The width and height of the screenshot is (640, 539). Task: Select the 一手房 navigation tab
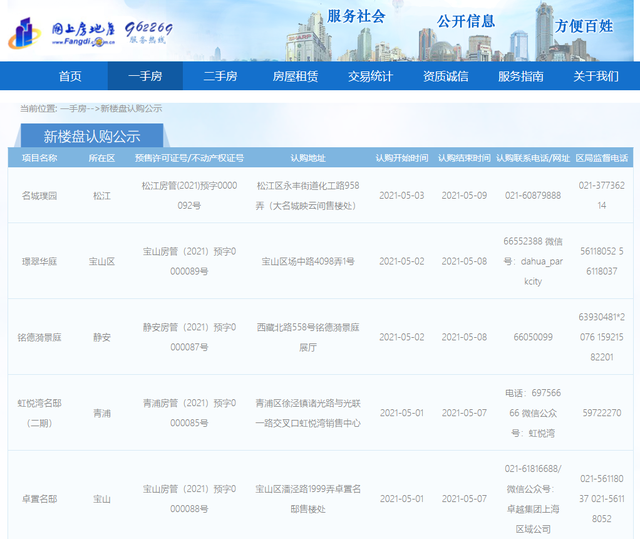(x=145, y=76)
